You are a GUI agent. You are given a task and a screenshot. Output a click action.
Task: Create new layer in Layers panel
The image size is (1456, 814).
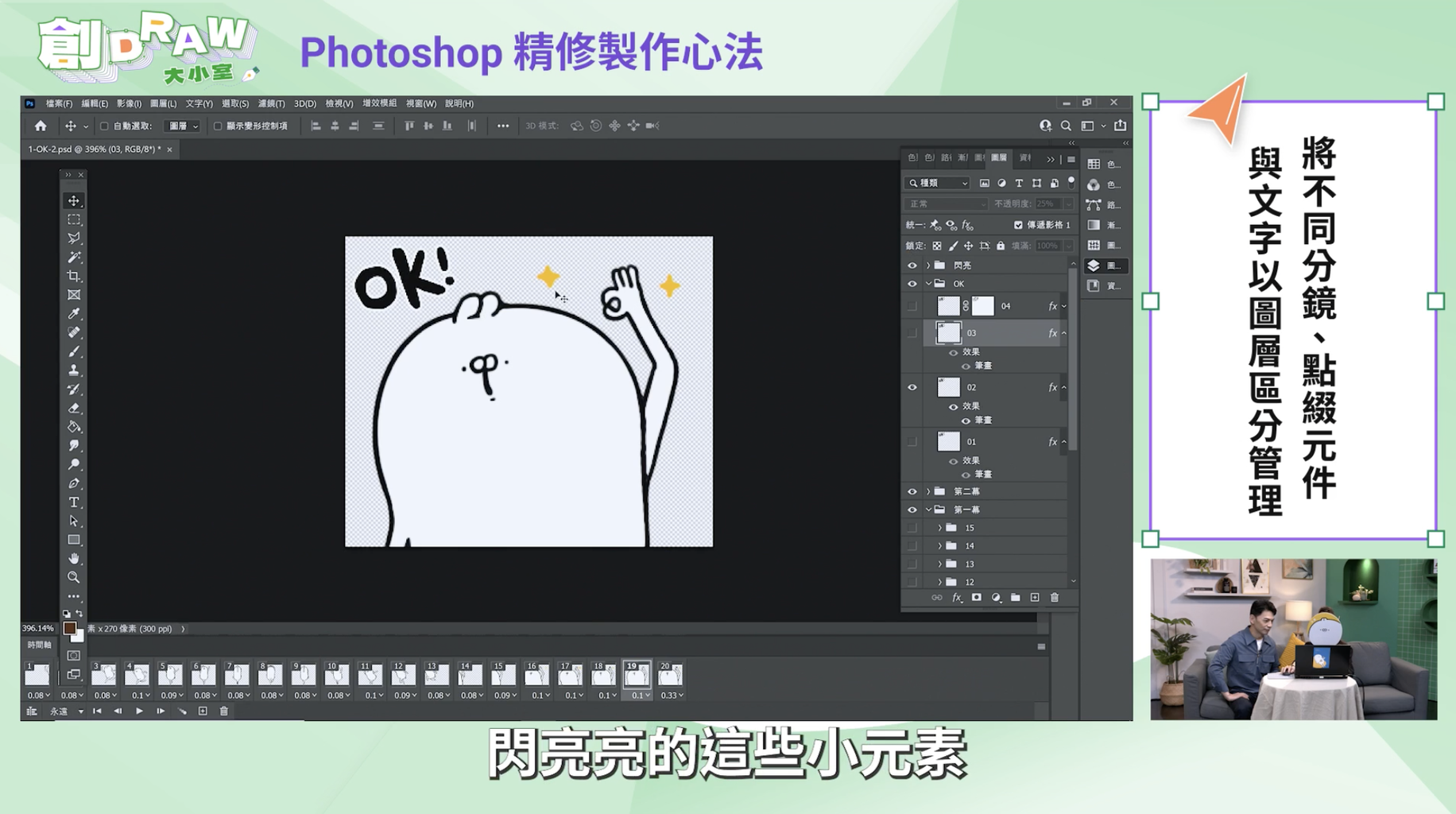(x=1035, y=598)
